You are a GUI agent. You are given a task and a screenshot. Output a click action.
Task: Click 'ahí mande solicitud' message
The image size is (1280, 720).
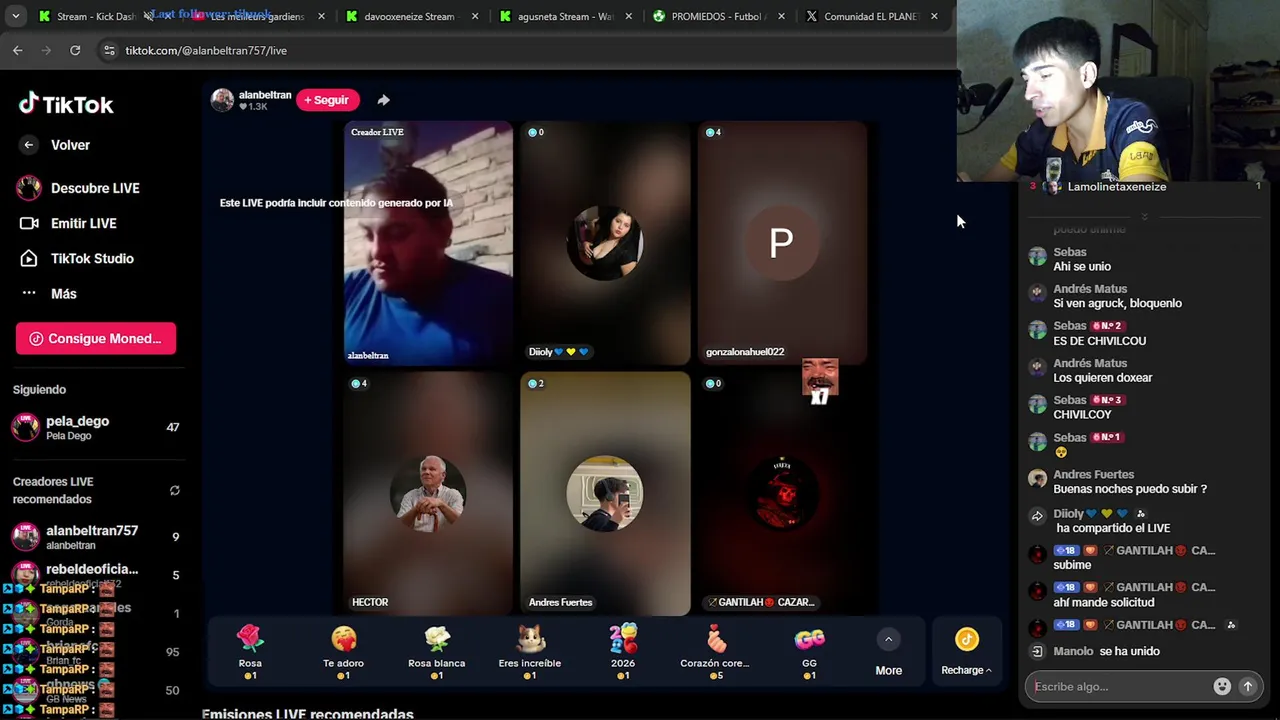[1103, 602]
